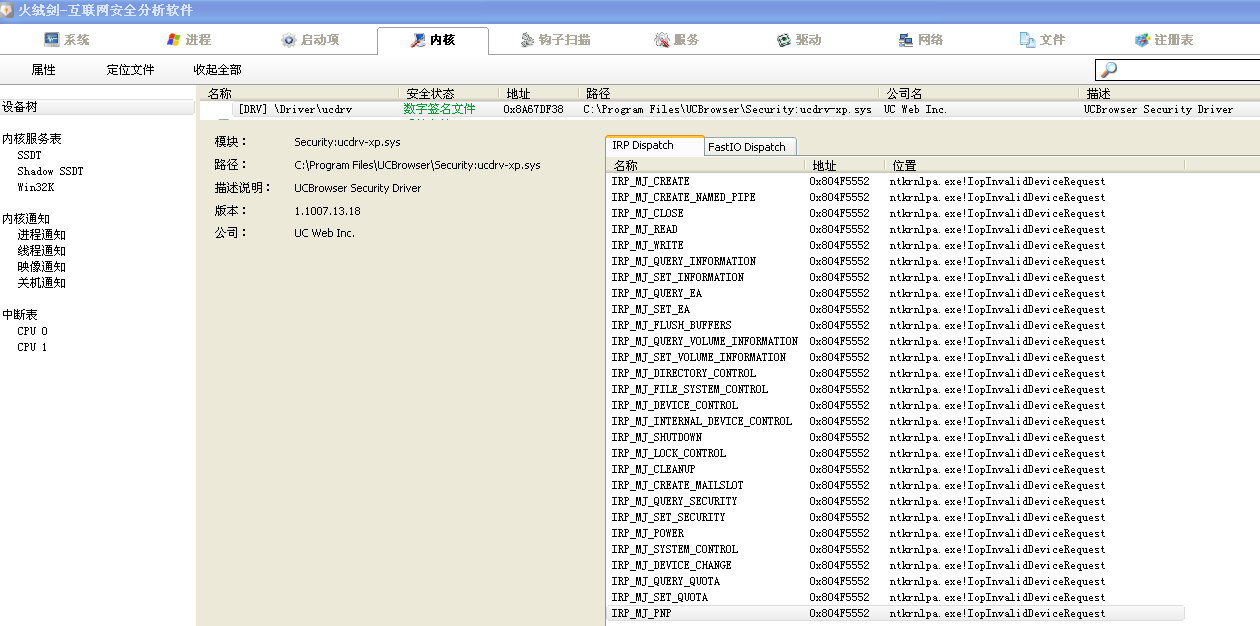Select the IRP_MJ_INTERNAL_DEVICE_CONTROL row
Viewport: 1260px width, 626px height.
click(x=895, y=421)
